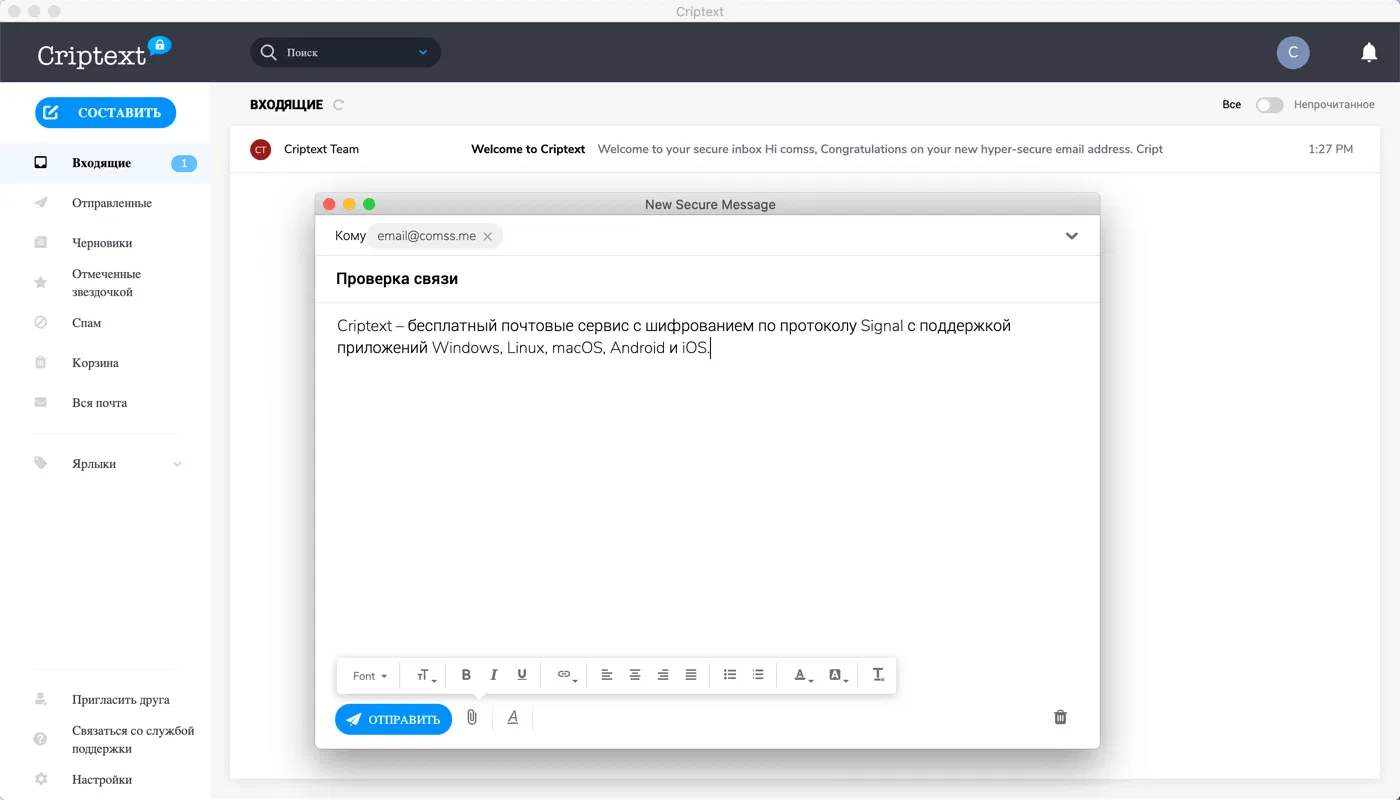Insert a numbered list

[x=758, y=675]
